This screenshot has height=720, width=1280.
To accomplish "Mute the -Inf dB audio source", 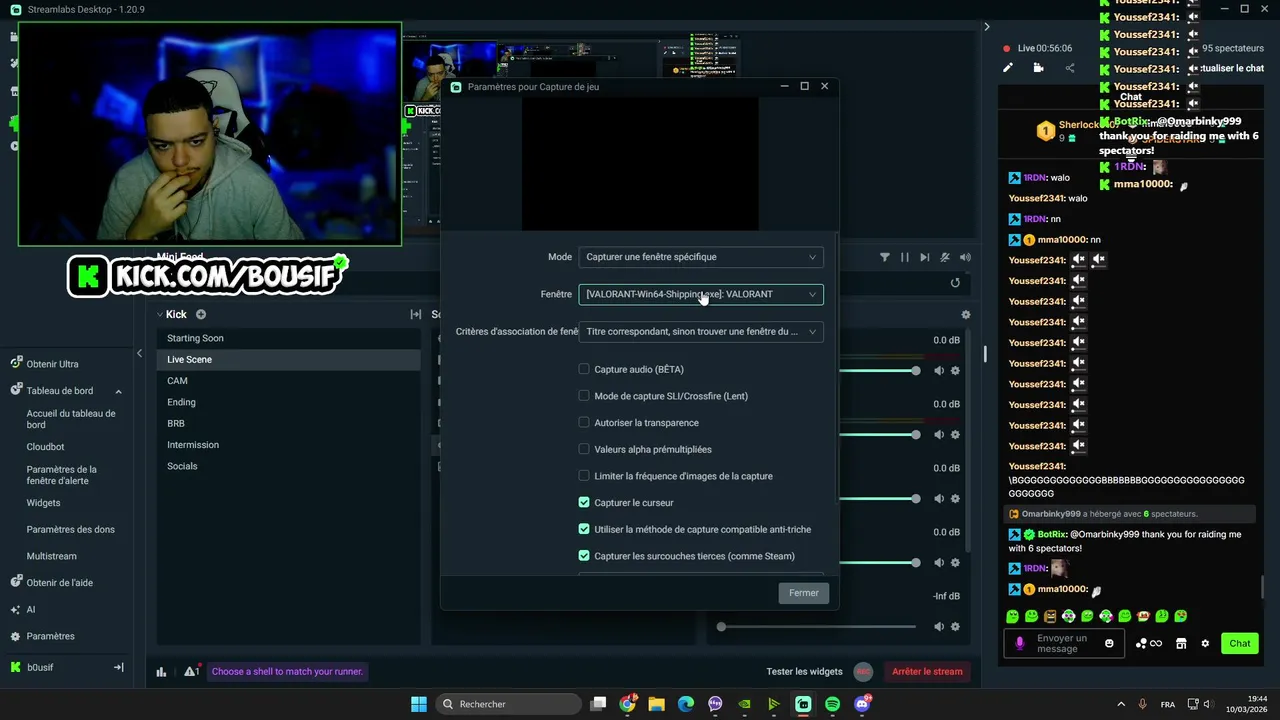I will (939, 627).
